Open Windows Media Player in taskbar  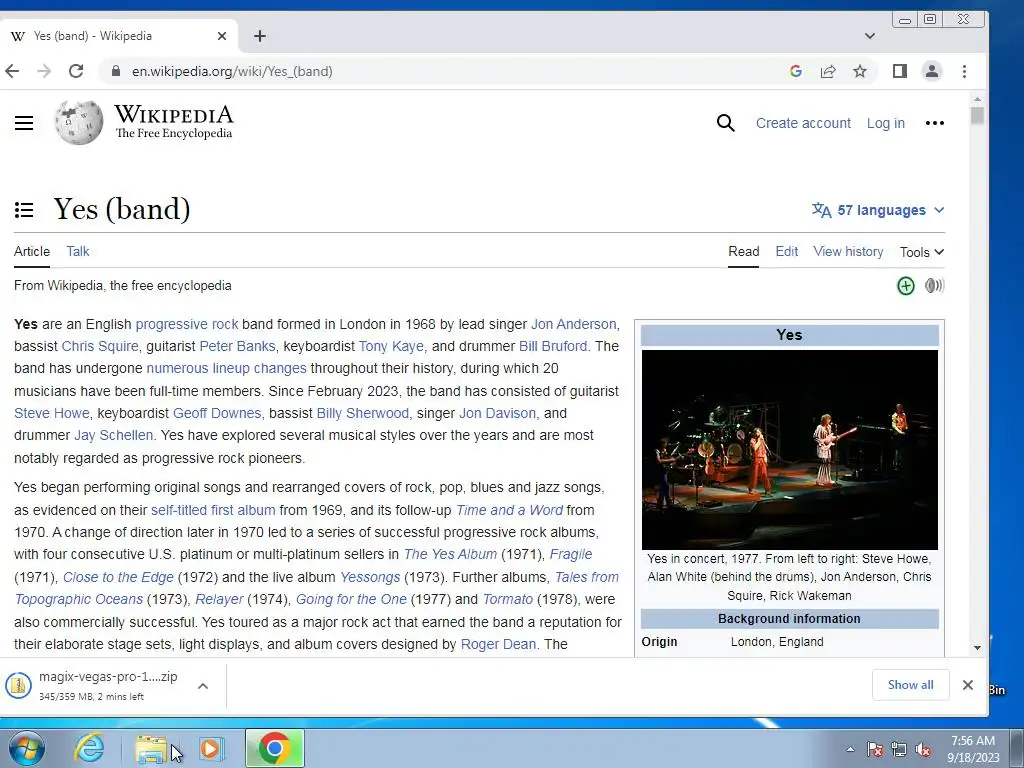(210, 748)
